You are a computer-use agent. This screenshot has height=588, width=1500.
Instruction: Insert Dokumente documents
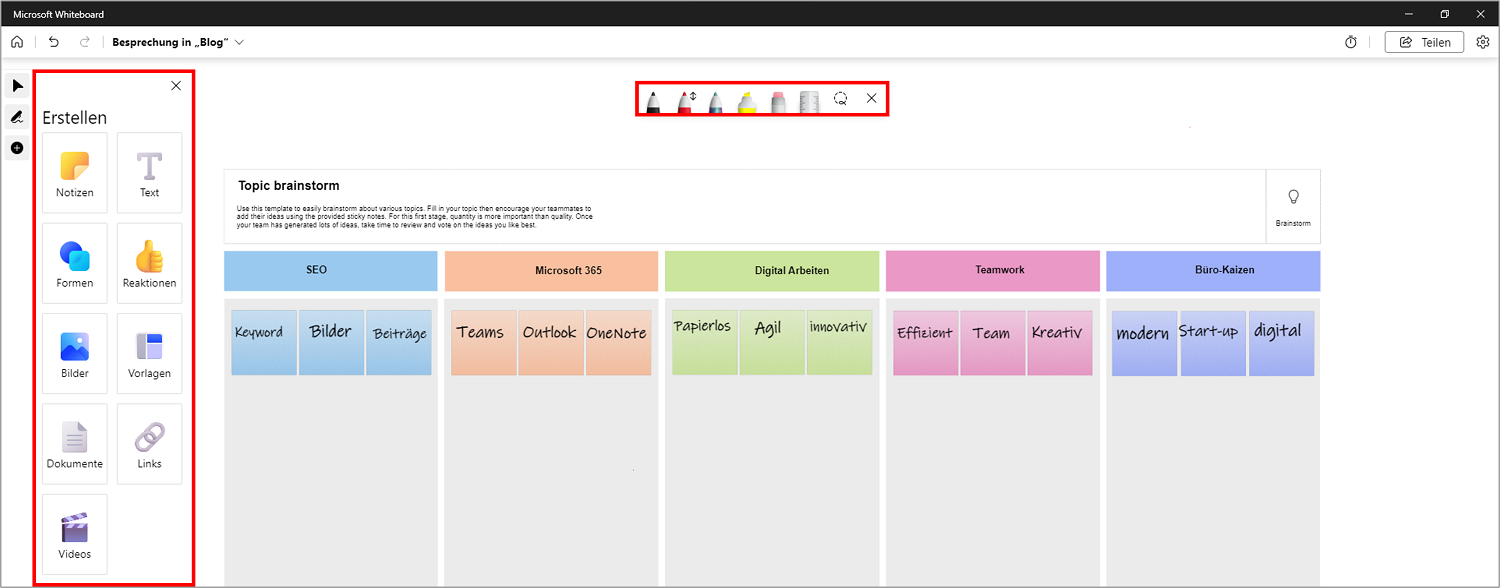coord(75,444)
